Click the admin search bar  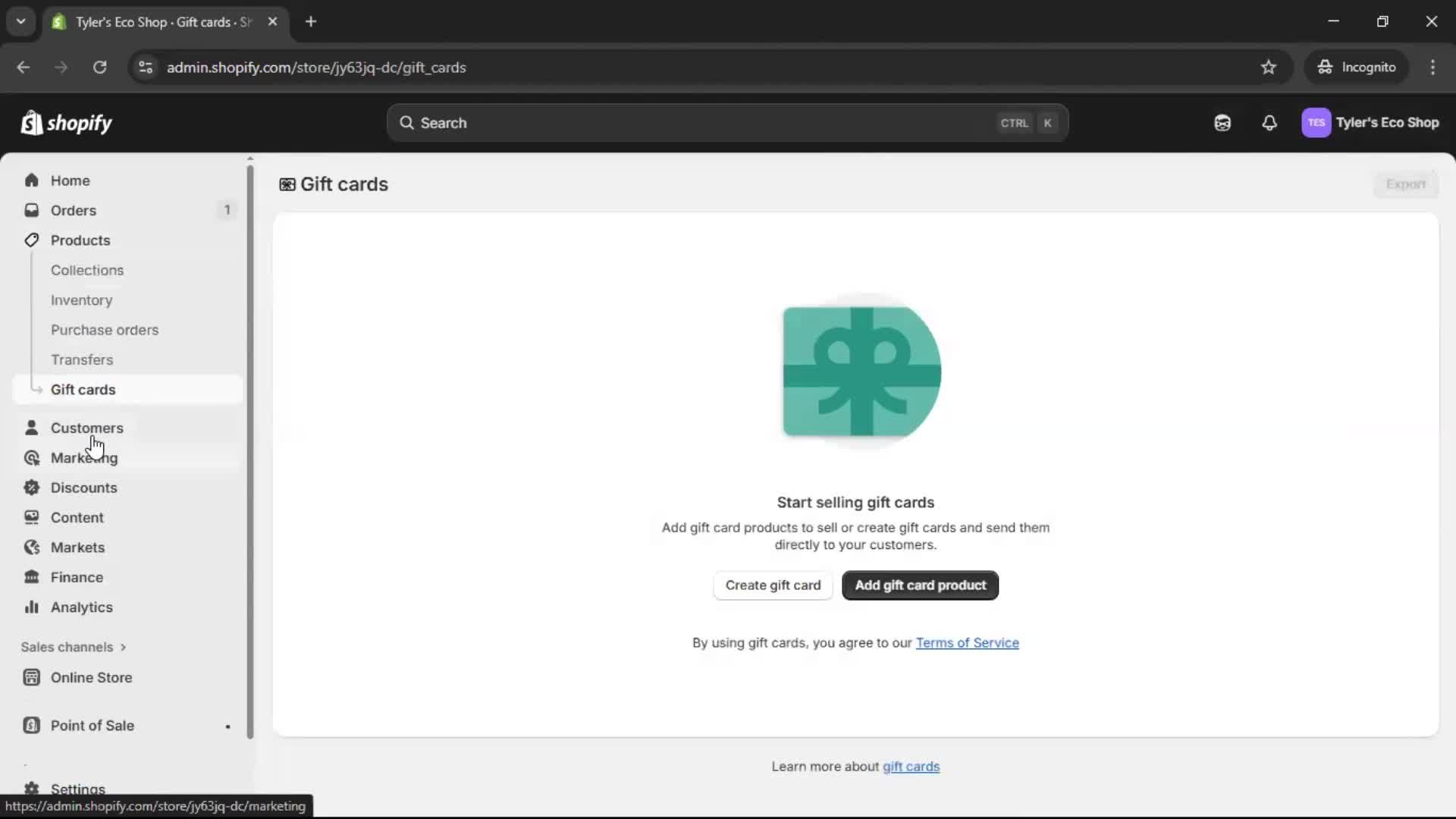pos(726,123)
